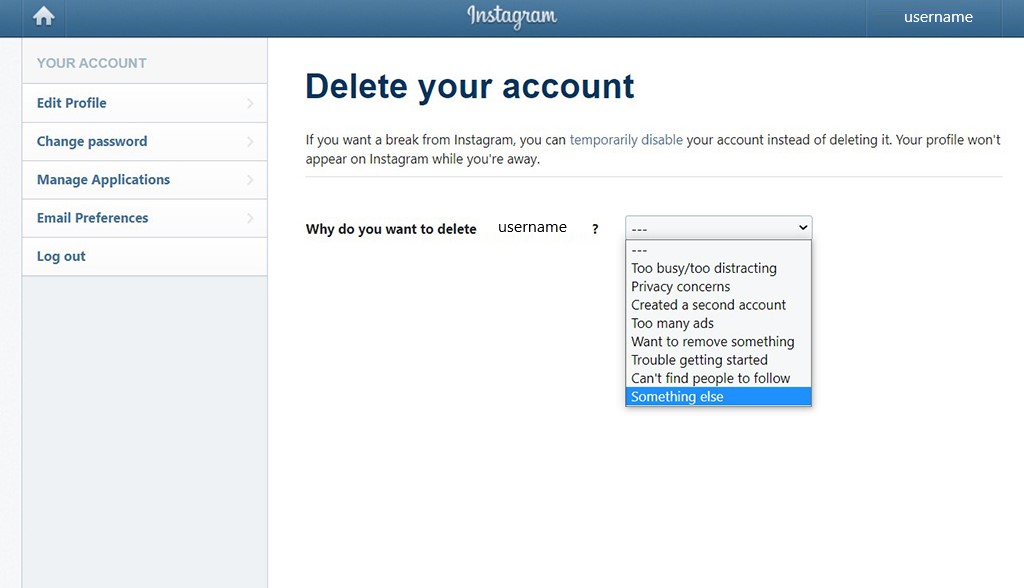The height and width of the screenshot is (588, 1024).
Task: Open Manage Applications in the sidebar
Action: pyautogui.click(x=144, y=180)
